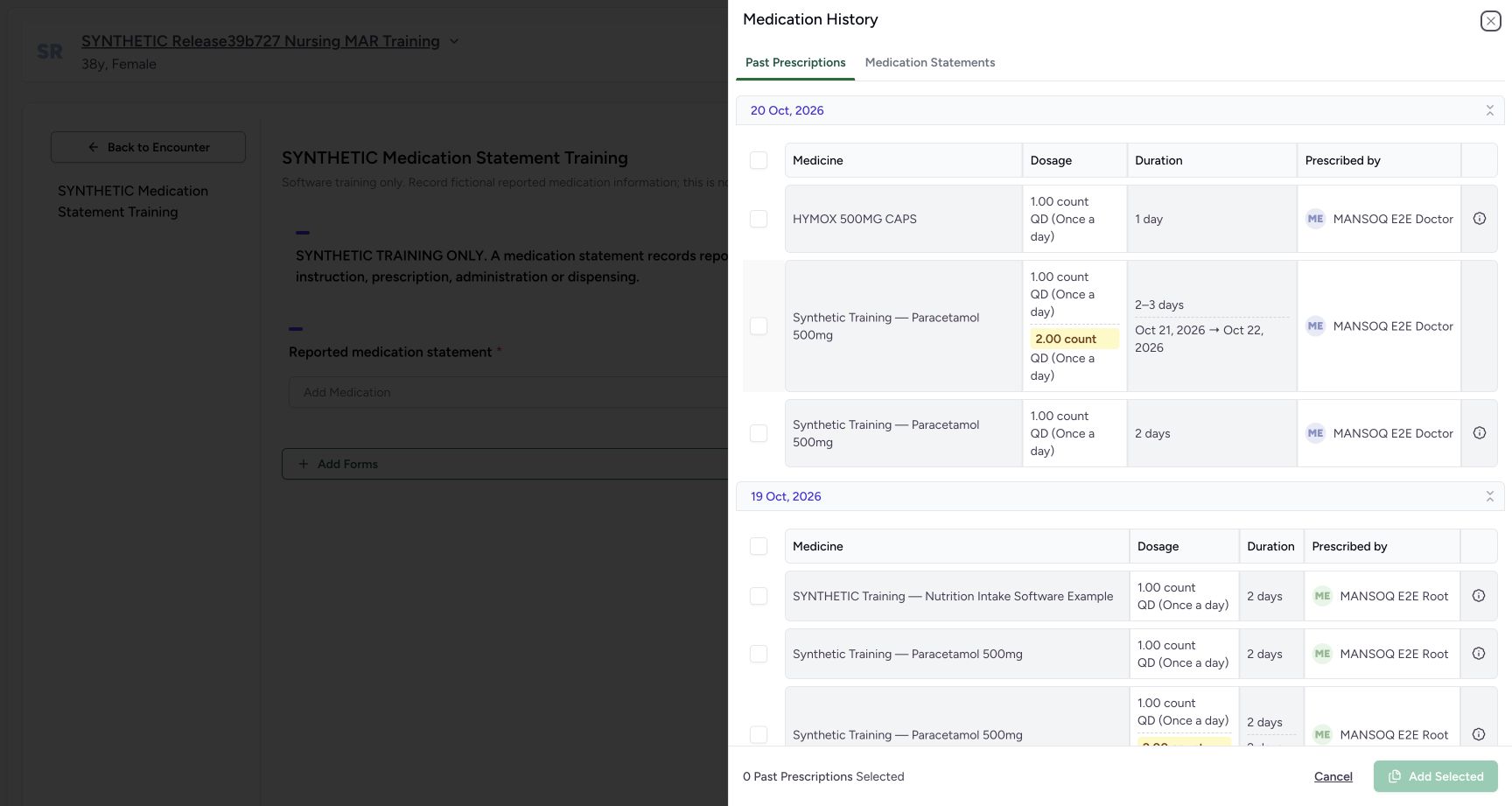The height and width of the screenshot is (806, 1512).
Task: Click Add Selected button
Action: coord(1435,776)
